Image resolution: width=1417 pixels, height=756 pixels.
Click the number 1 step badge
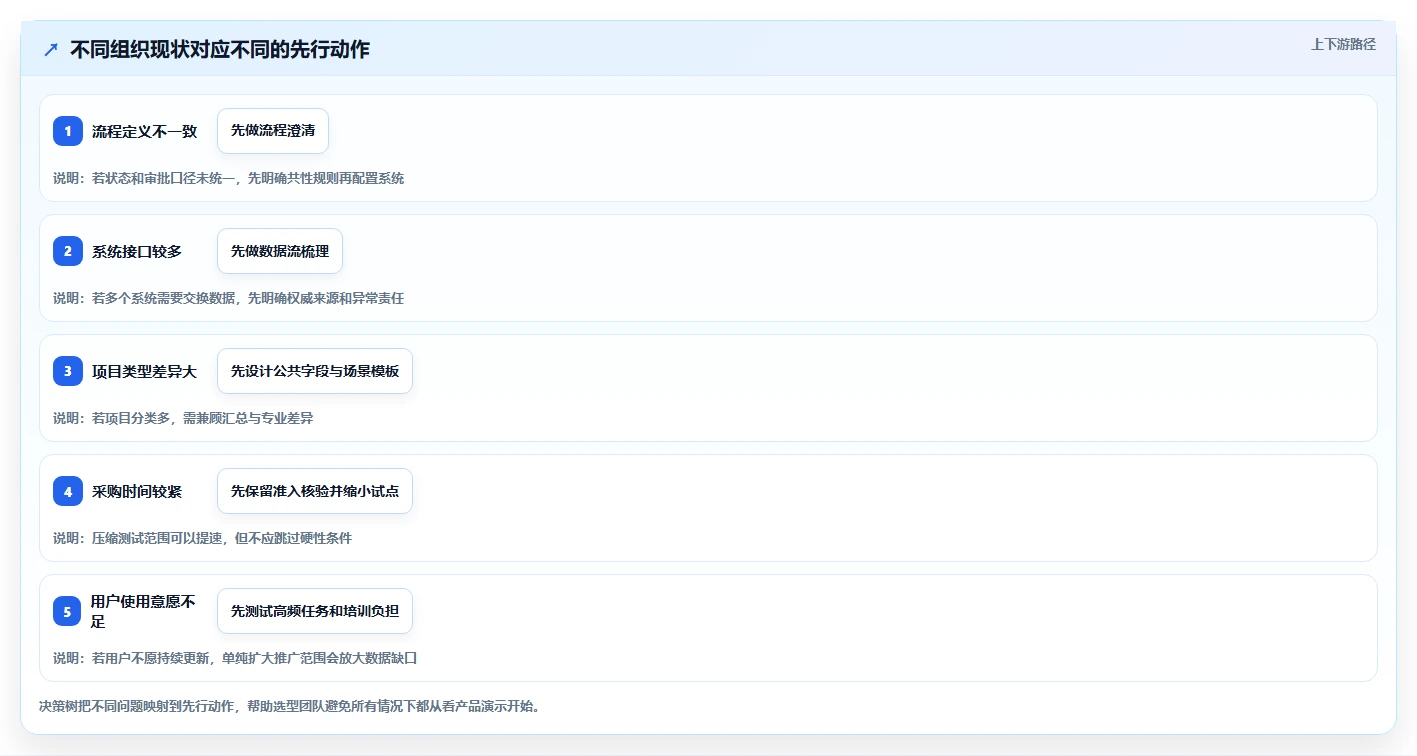pyautogui.click(x=68, y=131)
